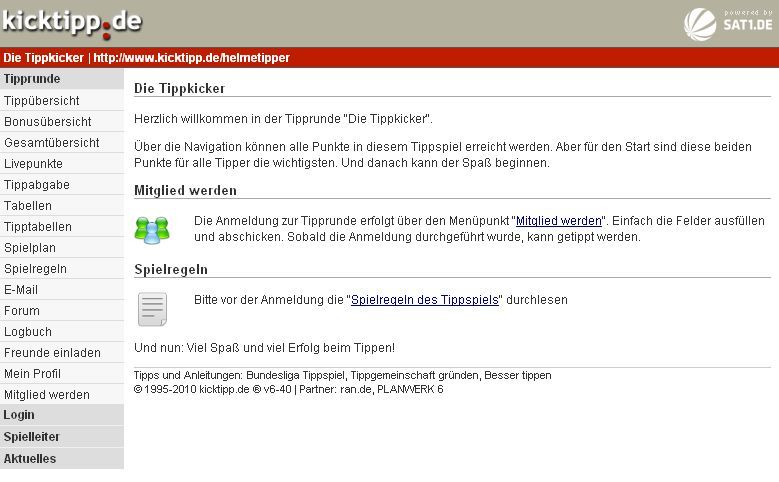Open the Forum page
The height and width of the screenshot is (482, 779).
click(x=22, y=311)
